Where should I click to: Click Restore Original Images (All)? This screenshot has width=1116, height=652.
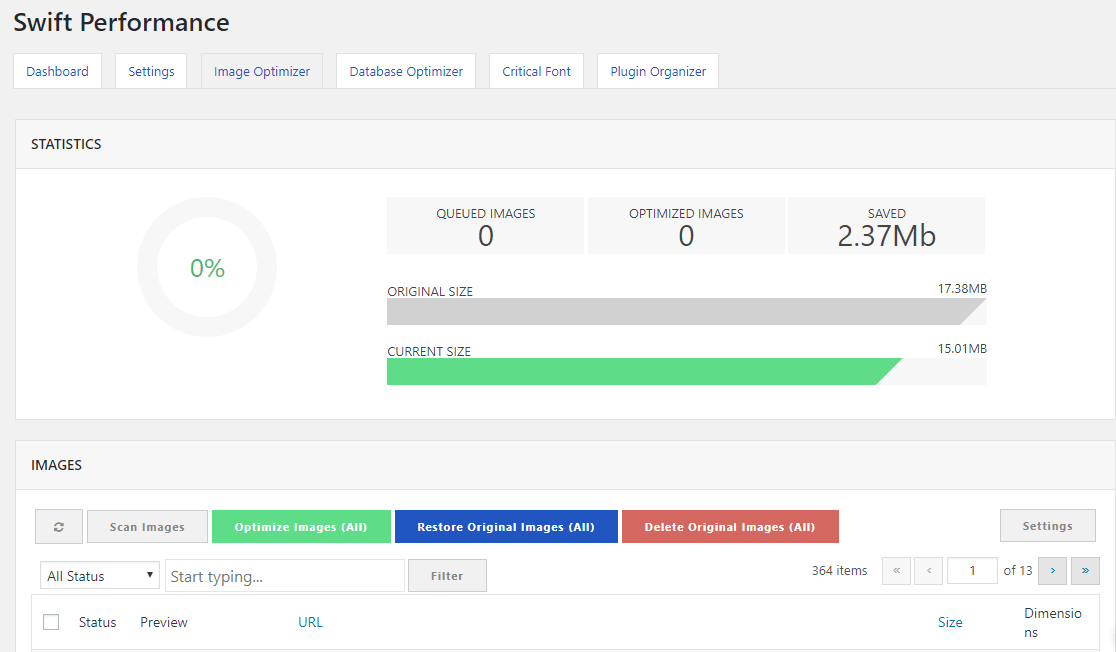(x=506, y=527)
